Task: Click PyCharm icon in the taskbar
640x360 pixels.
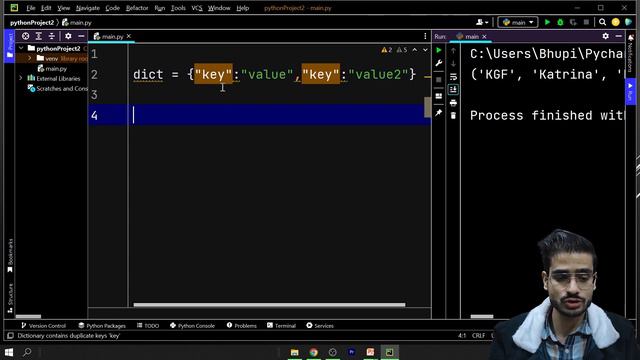Action: (389, 352)
